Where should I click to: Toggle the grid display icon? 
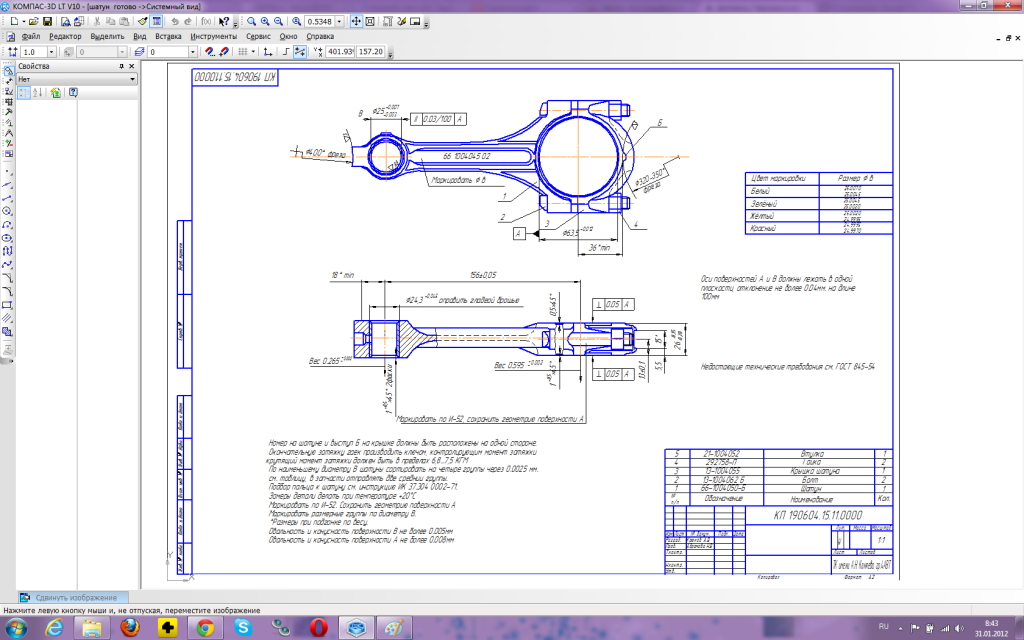242,52
